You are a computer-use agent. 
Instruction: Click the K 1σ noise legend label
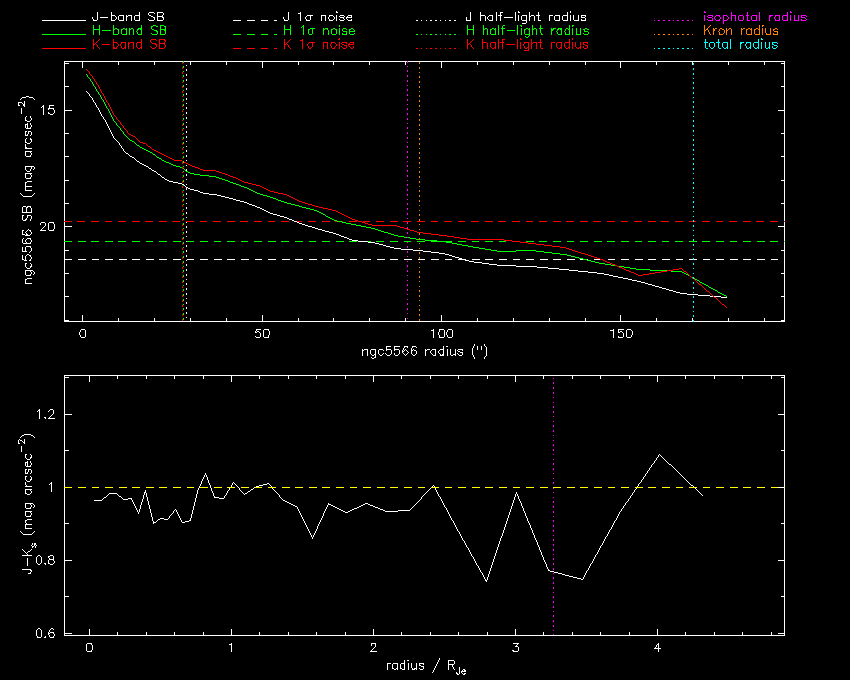[318, 45]
